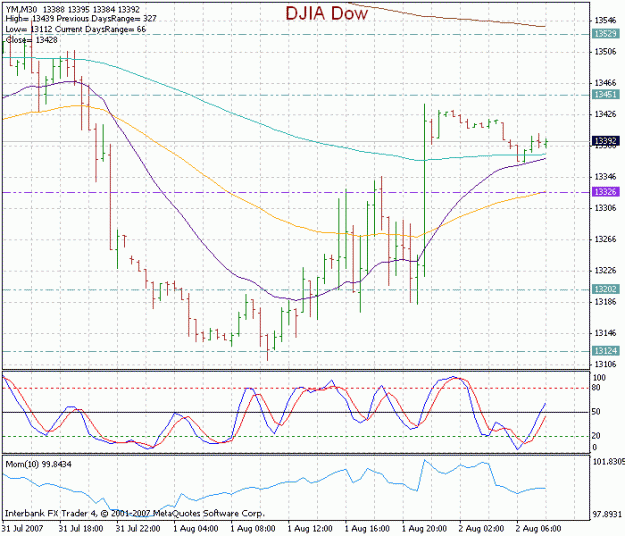Click 'Current DaysRange= 66' text

point(100,29)
